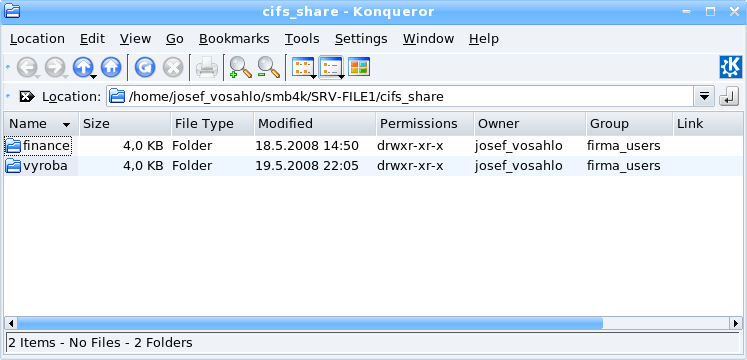Open the View menu
Screen dimensions: 747x360
tap(135, 39)
